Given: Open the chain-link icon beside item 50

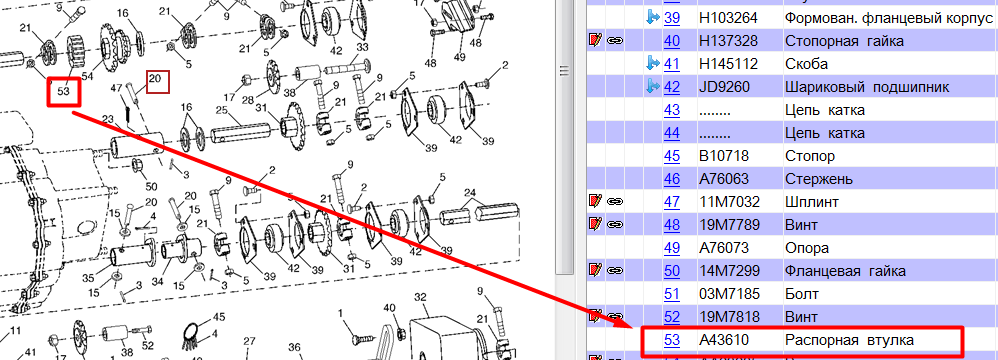Looking at the screenshot, I should (615, 271).
